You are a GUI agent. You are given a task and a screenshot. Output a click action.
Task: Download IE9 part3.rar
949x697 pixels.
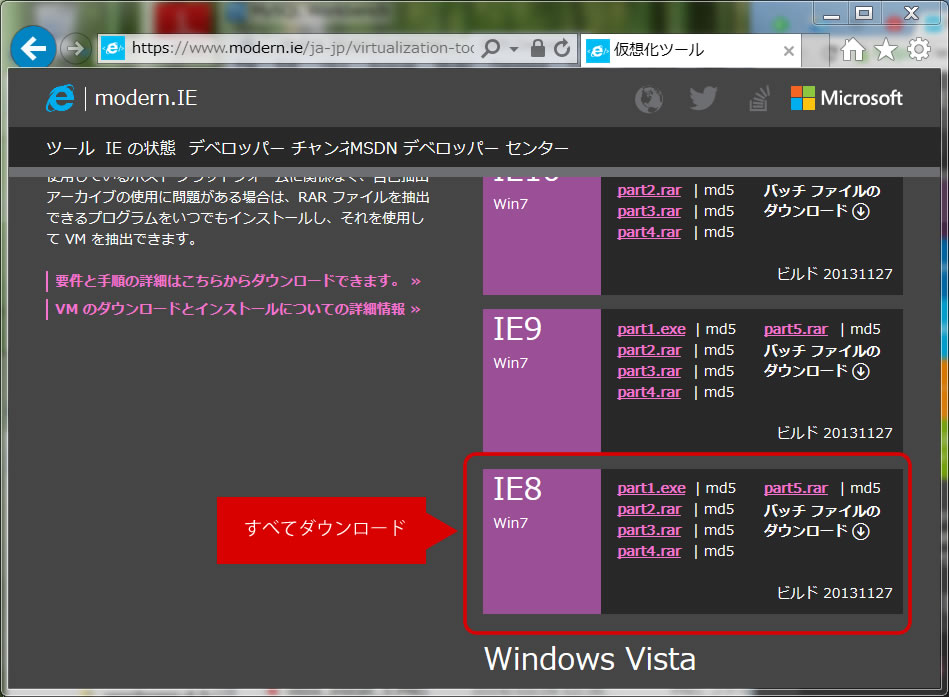click(649, 371)
